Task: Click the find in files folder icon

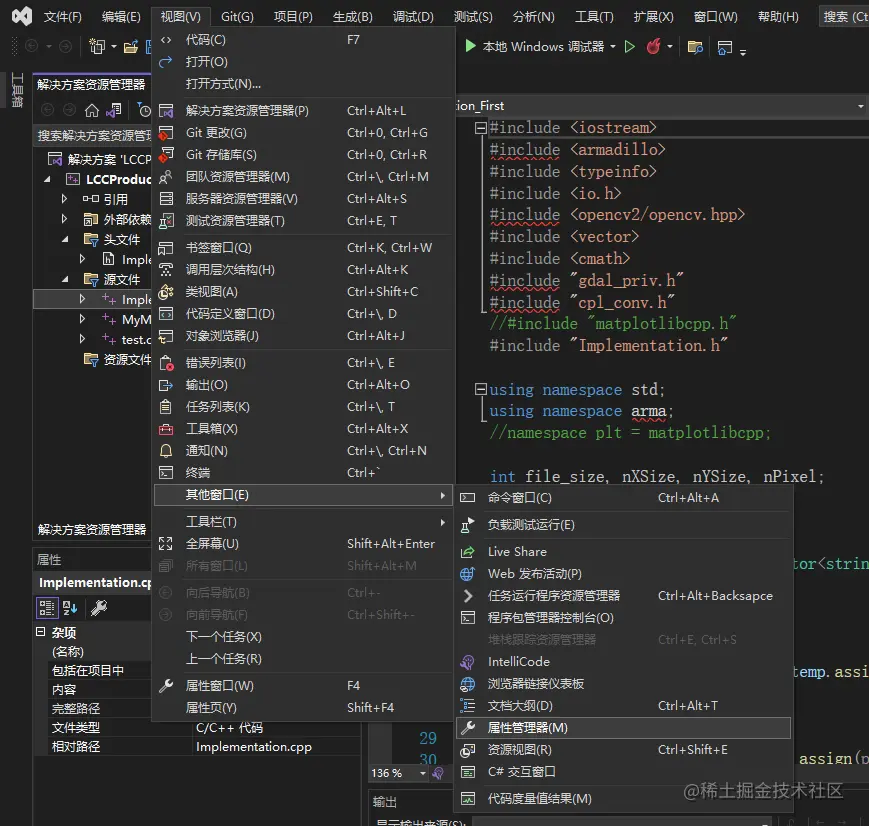Action: tap(695, 47)
